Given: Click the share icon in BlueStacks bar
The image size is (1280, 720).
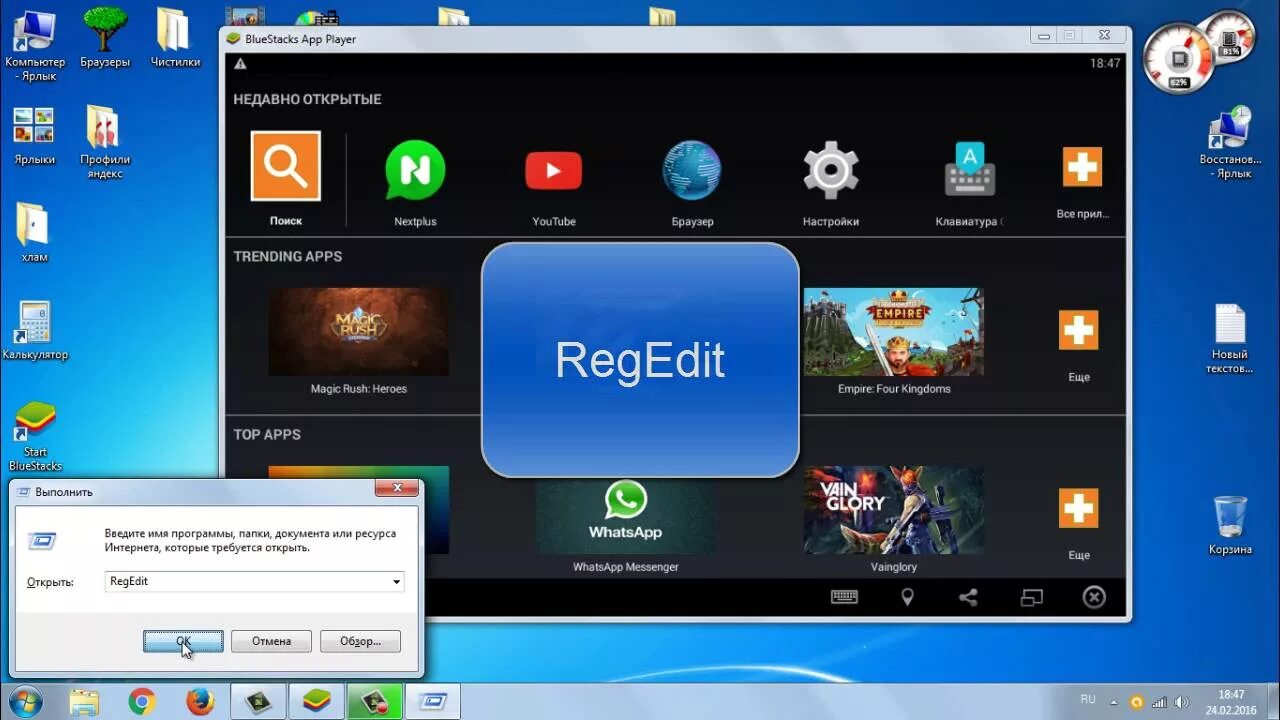Looking at the screenshot, I should (x=968, y=597).
